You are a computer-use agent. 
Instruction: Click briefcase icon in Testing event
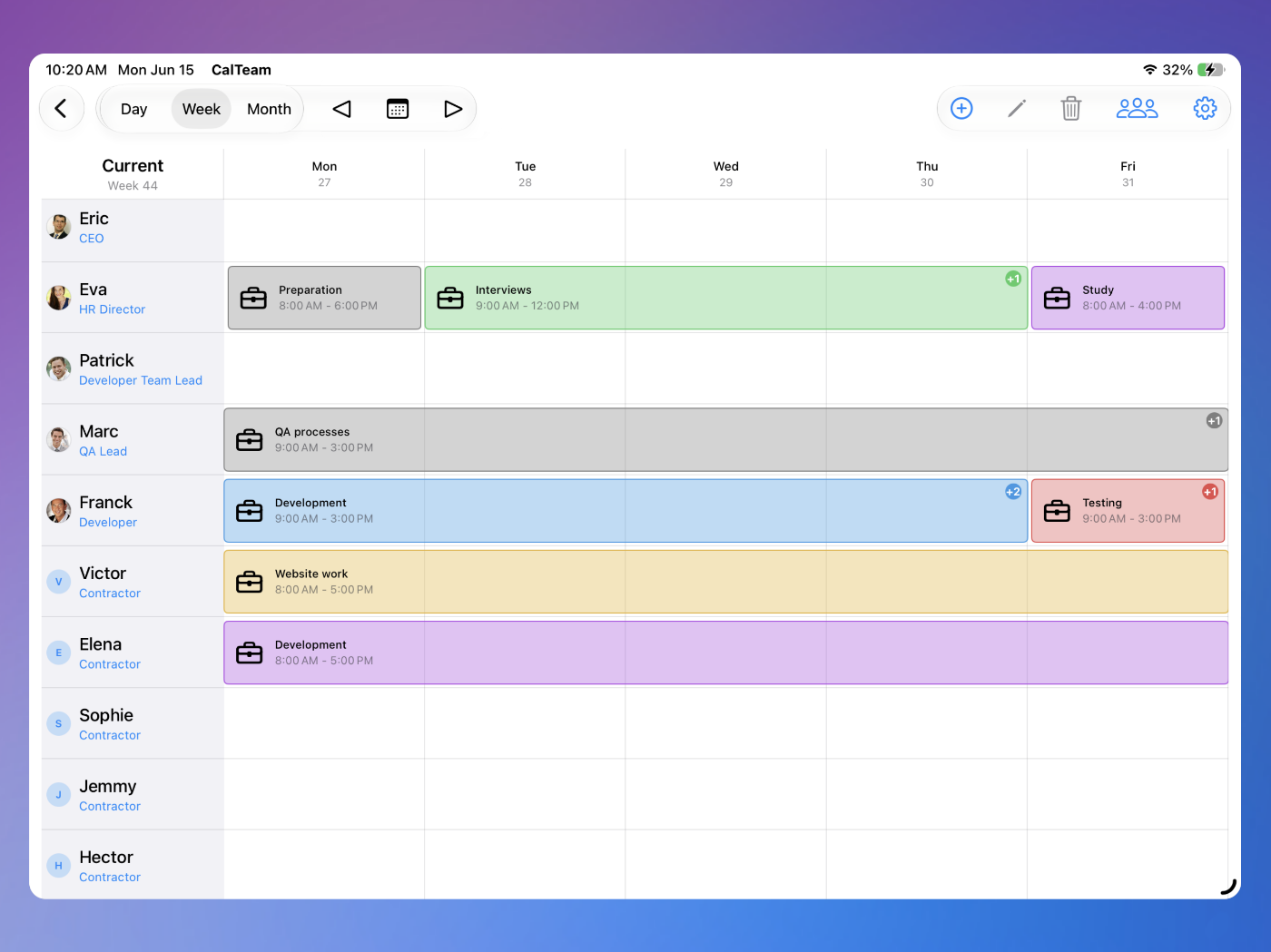(x=1057, y=511)
